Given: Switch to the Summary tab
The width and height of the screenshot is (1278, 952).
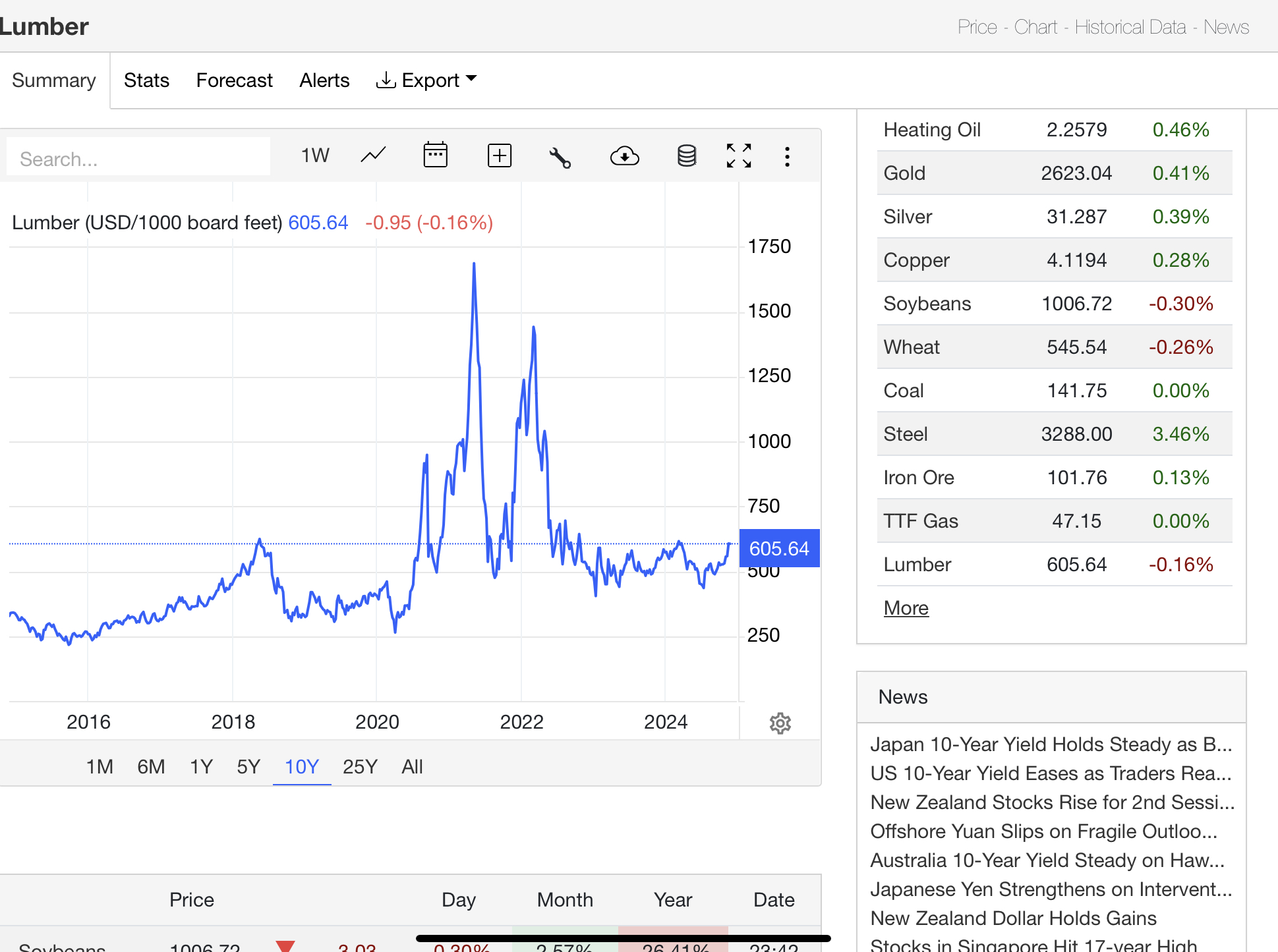Looking at the screenshot, I should pyautogui.click(x=54, y=80).
